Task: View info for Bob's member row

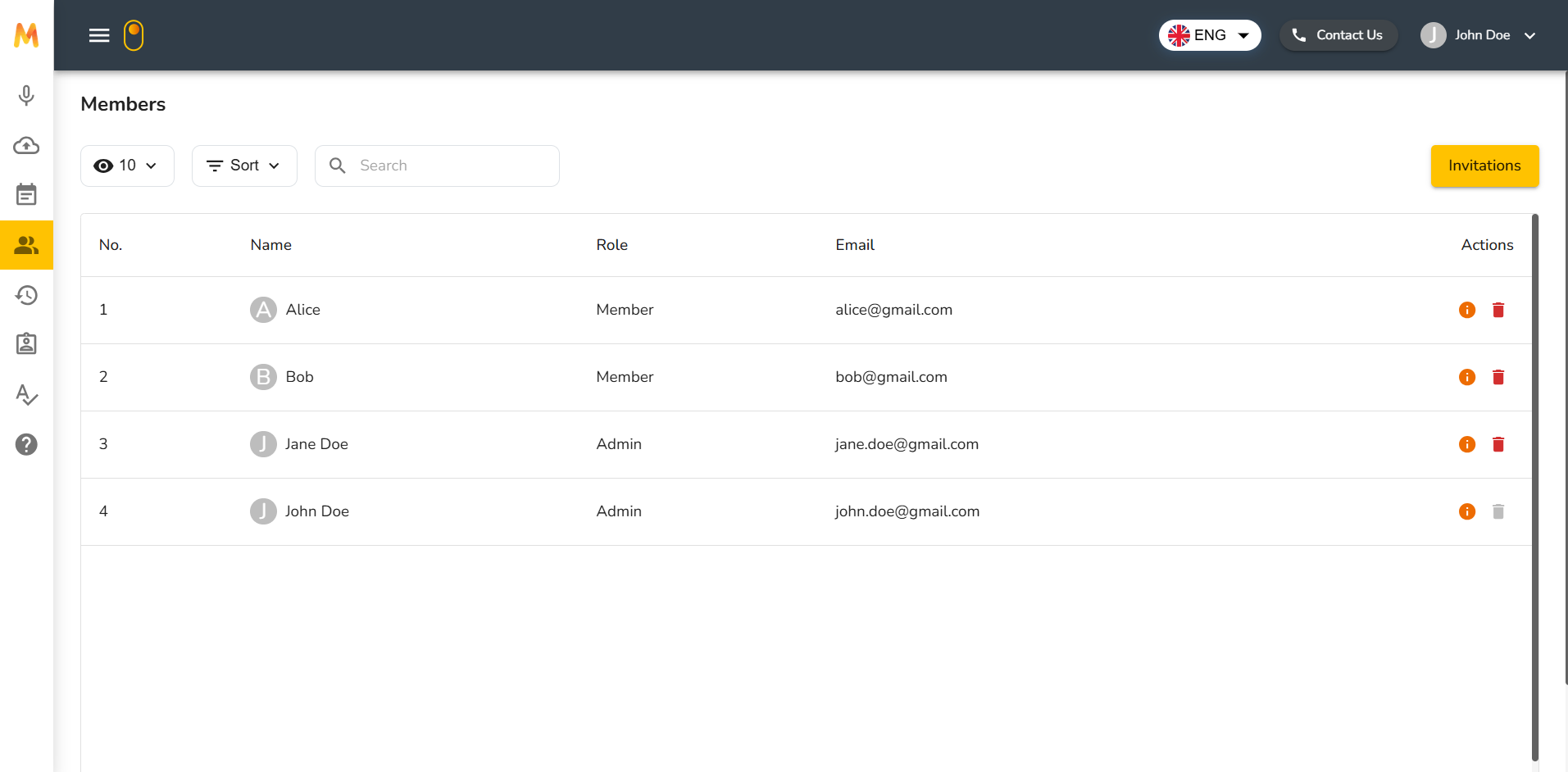Action: tap(1467, 377)
